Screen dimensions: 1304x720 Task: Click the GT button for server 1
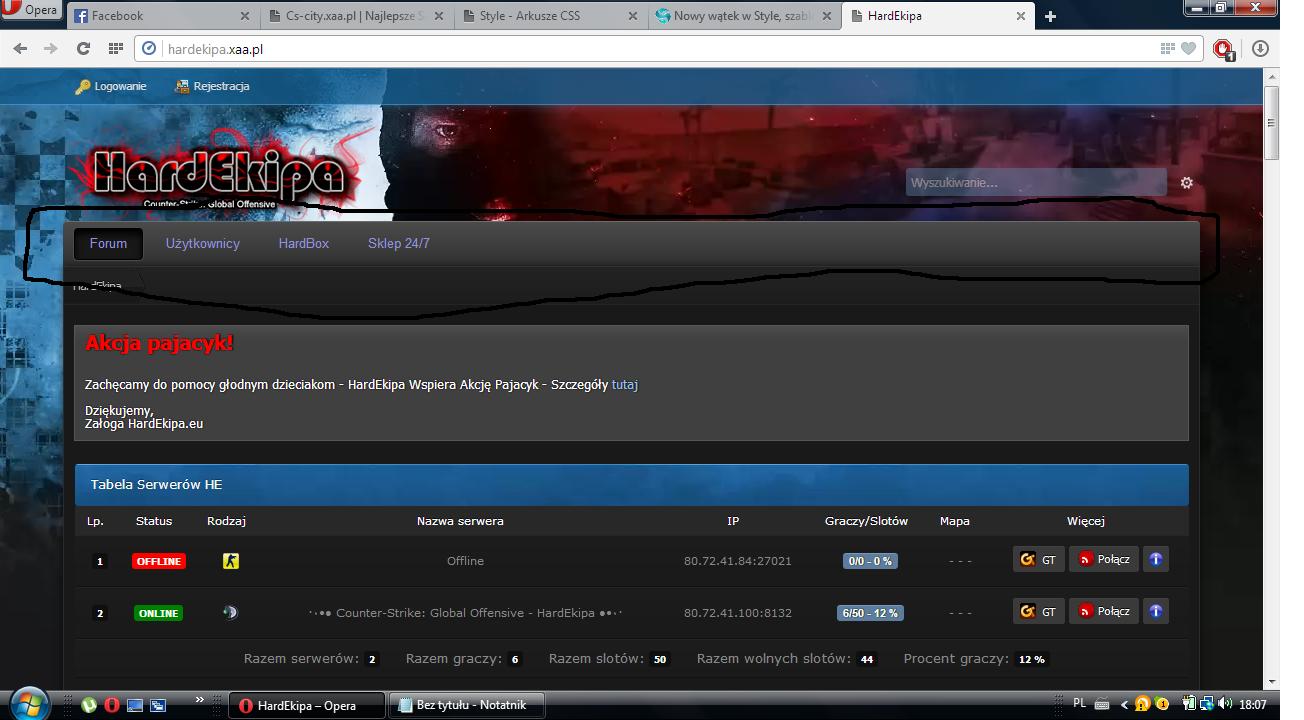(x=1038, y=559)
